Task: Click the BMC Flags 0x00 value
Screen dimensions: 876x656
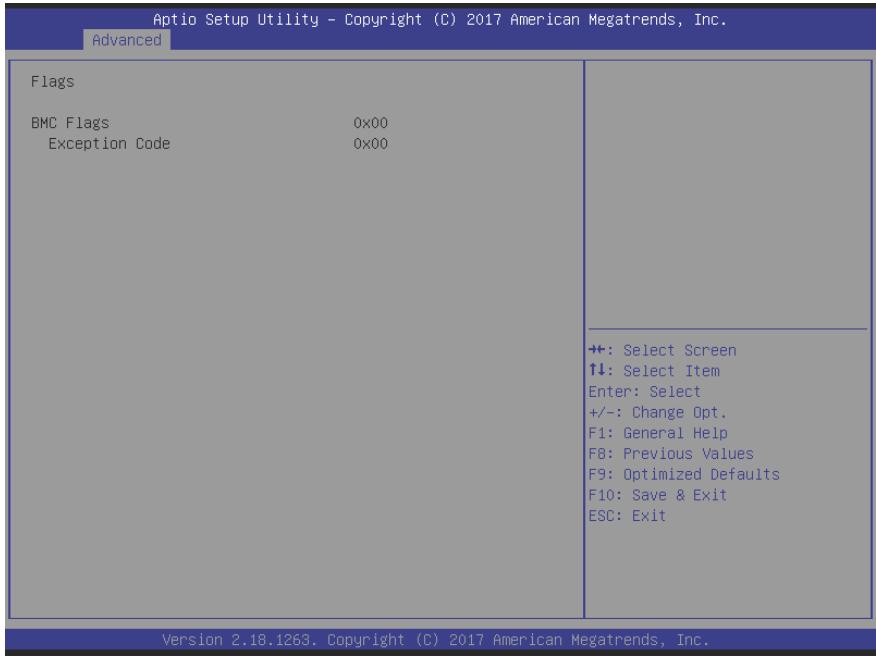Action: pyautogui.click(x=370, y=123)
